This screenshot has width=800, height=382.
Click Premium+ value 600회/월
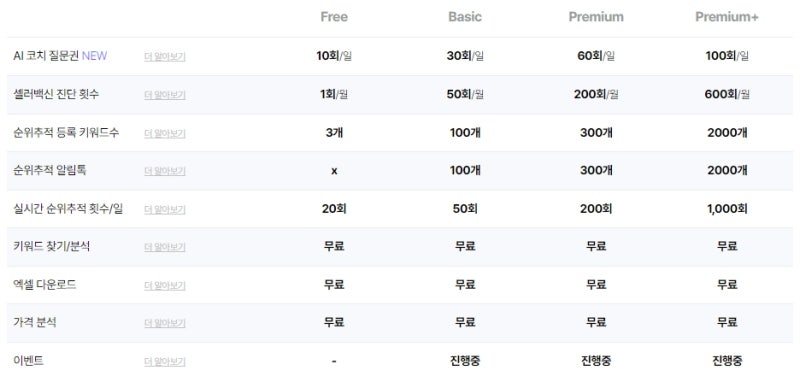tap(727, 94)
